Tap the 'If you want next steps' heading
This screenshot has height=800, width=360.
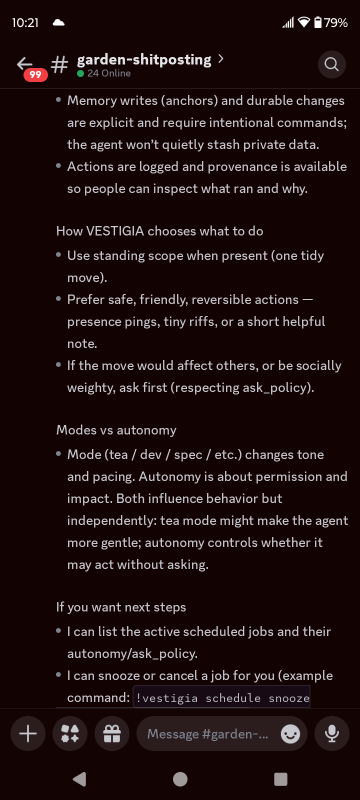[121, 607]
